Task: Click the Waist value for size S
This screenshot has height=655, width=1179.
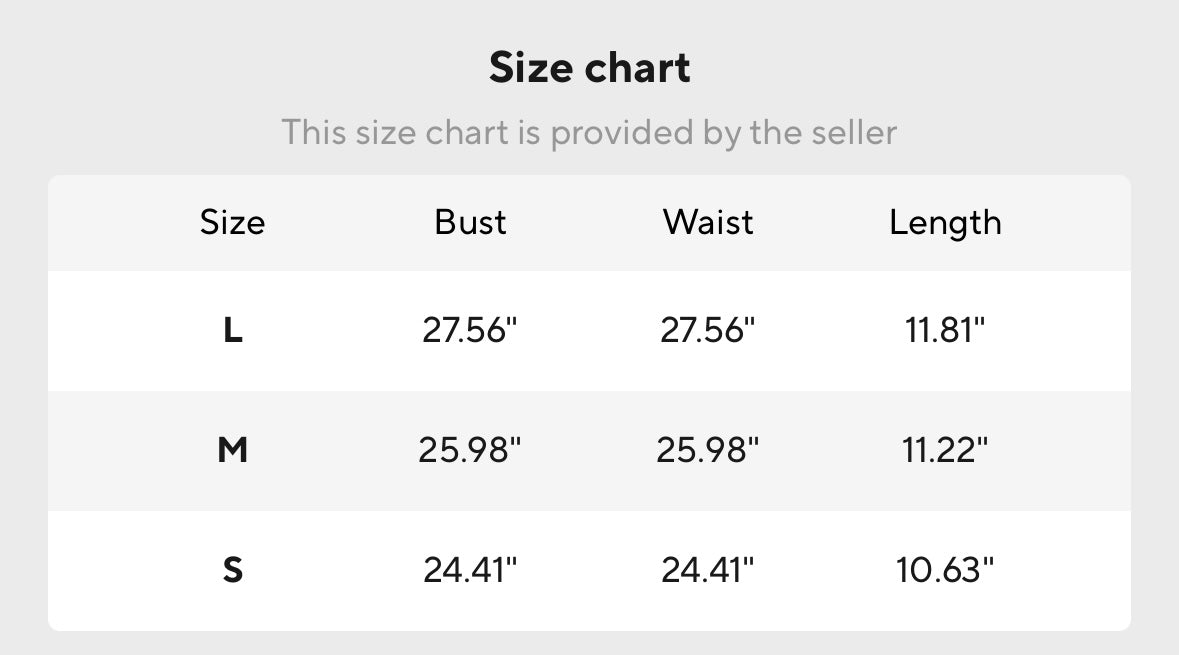Action: click(708, 570)
